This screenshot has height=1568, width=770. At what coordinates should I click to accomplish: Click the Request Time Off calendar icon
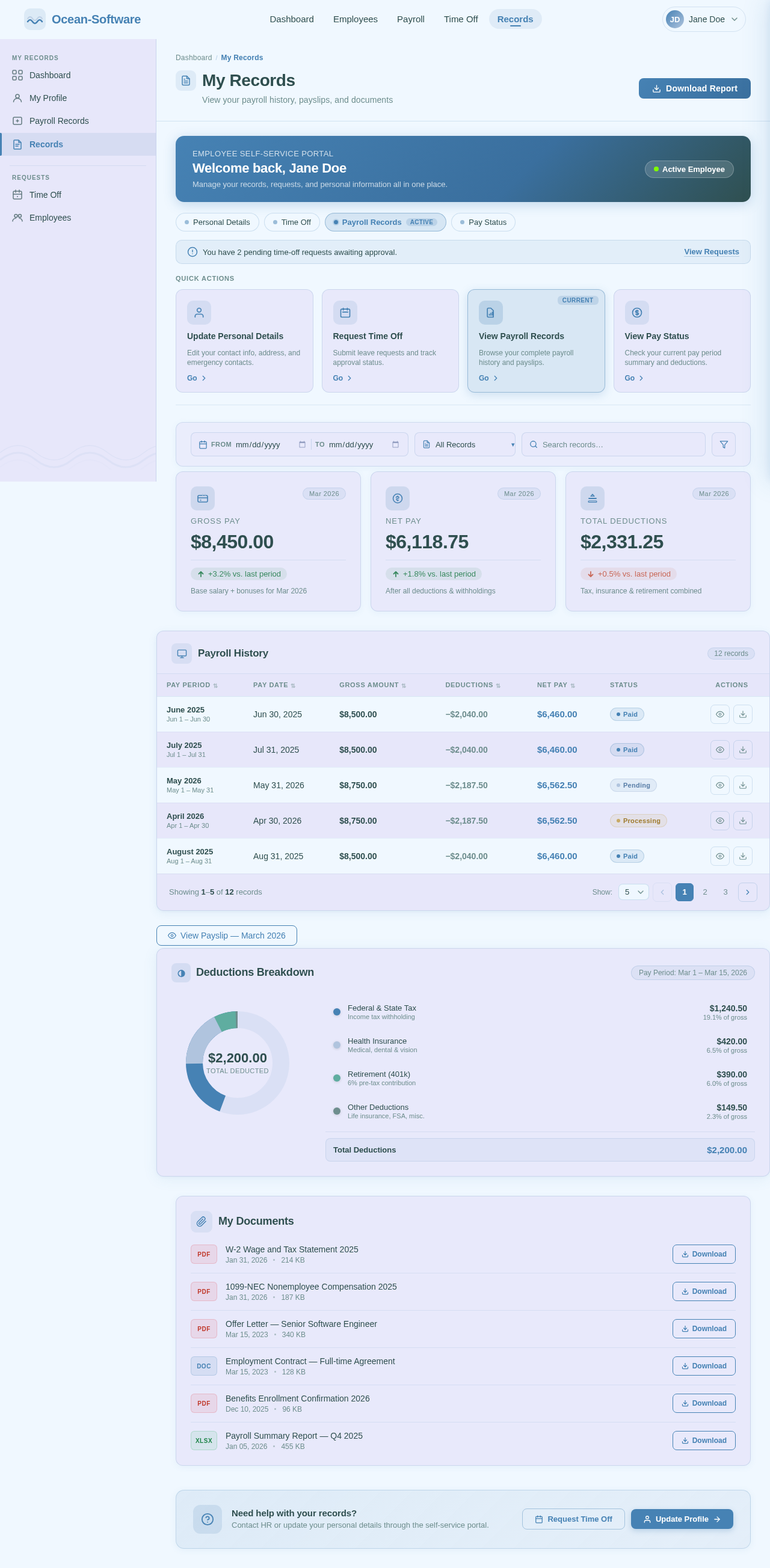345,313
